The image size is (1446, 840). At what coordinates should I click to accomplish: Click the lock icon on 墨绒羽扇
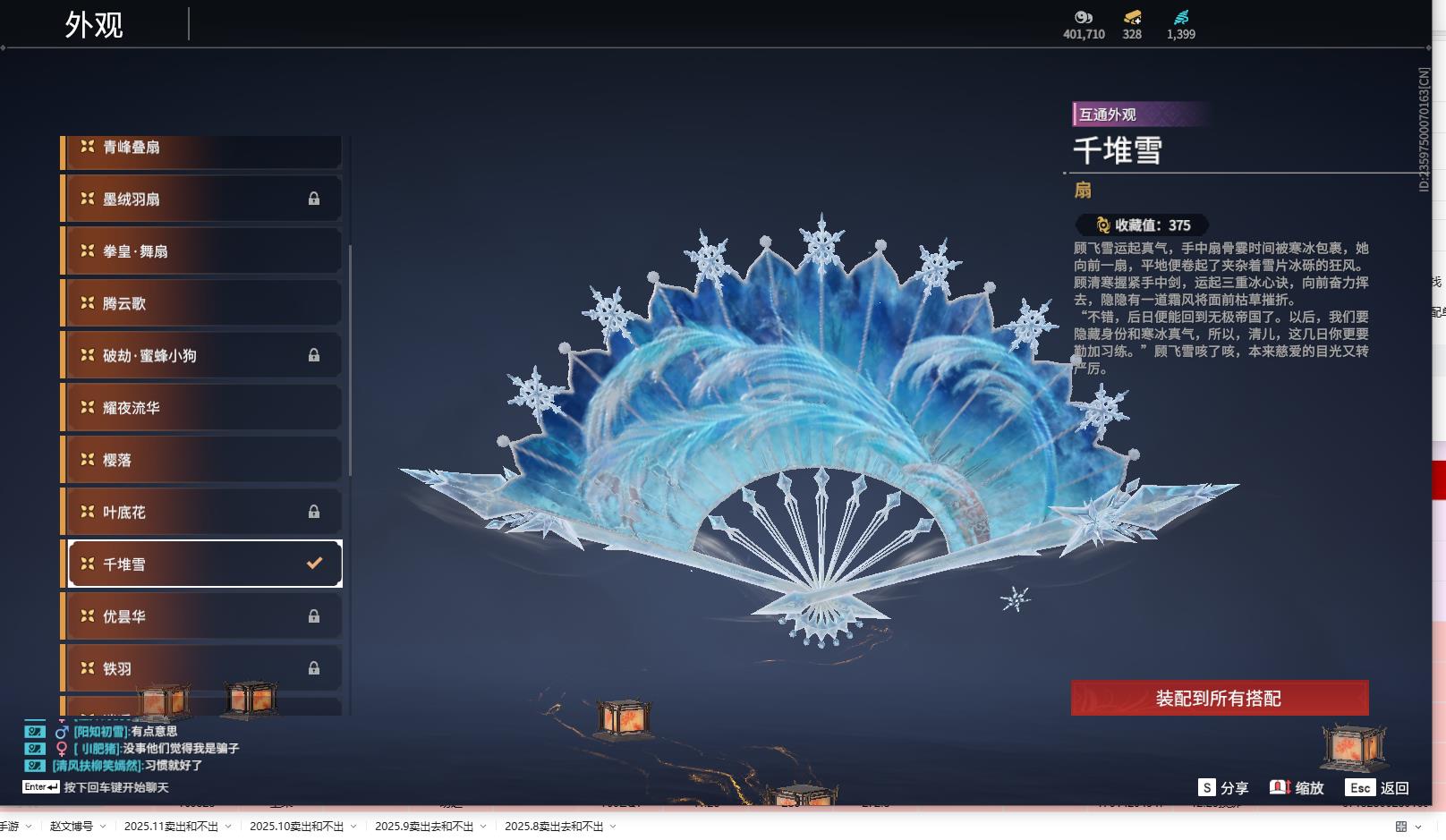[314, 199]
